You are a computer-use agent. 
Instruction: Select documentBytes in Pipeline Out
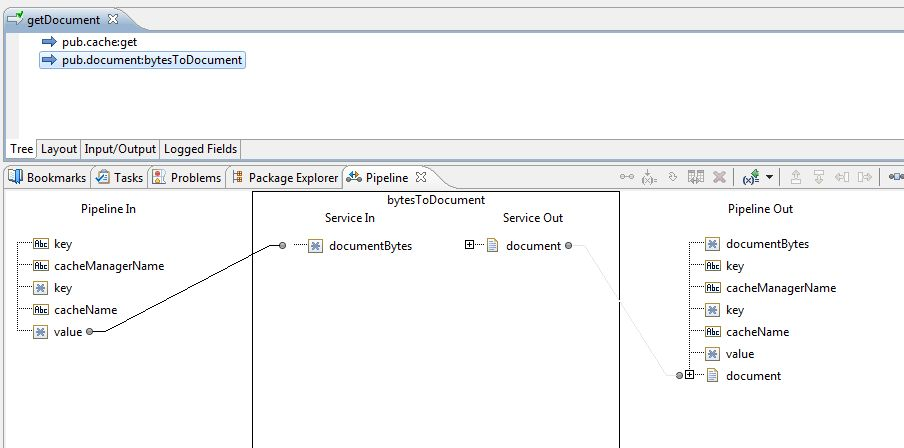[767, 244]
